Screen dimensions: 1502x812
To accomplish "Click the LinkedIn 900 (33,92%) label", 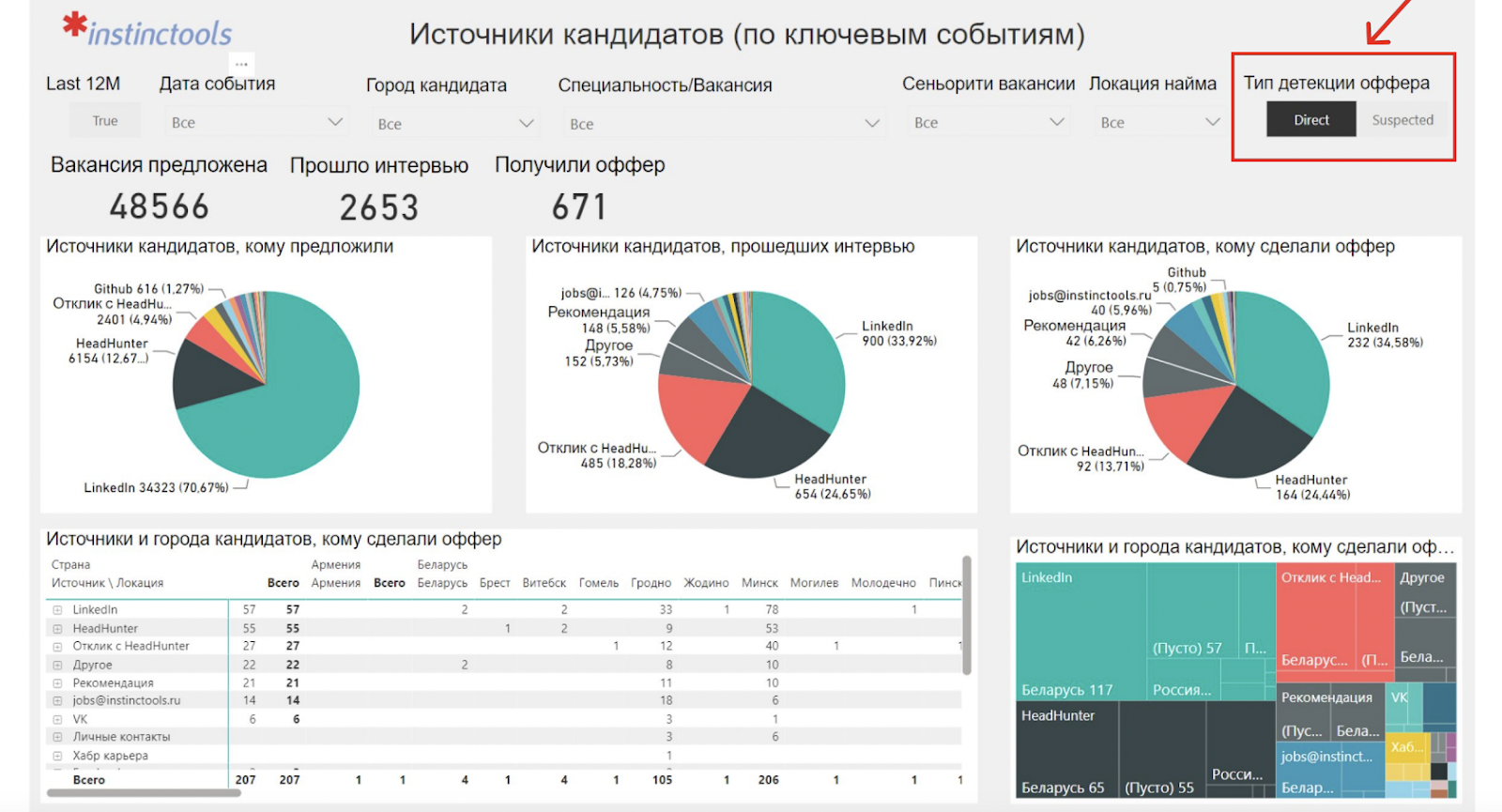I will [x=898, y=333].
